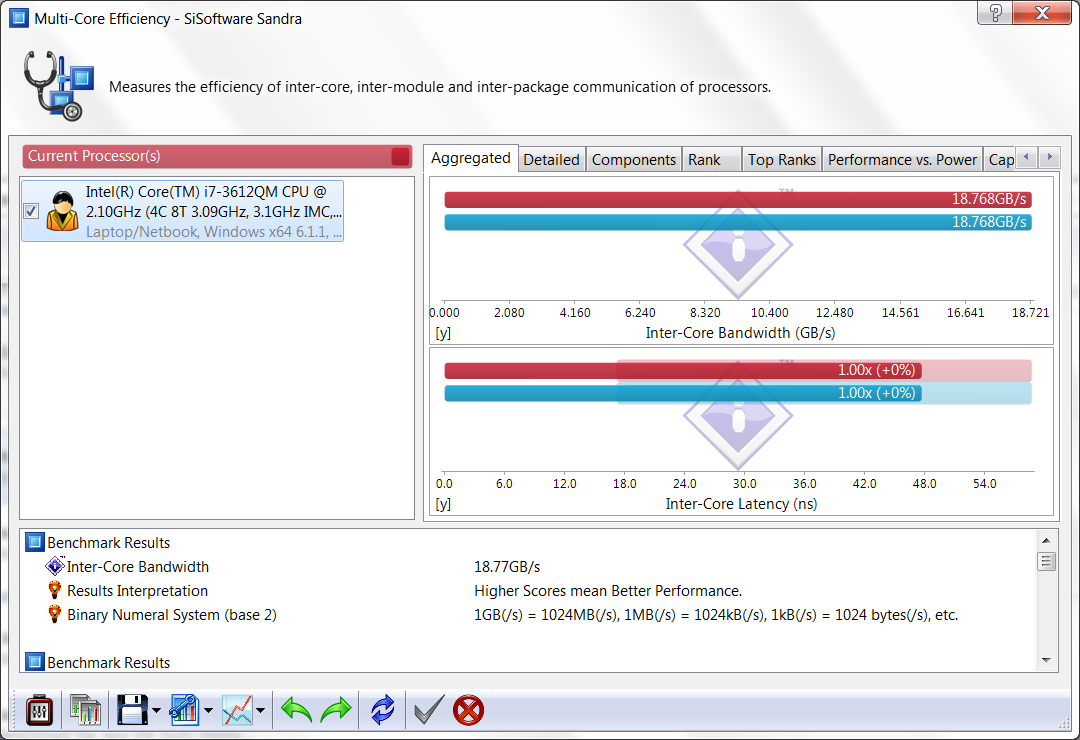Click the first Benchmark Results heading
1080x740 pixels.
108,543
